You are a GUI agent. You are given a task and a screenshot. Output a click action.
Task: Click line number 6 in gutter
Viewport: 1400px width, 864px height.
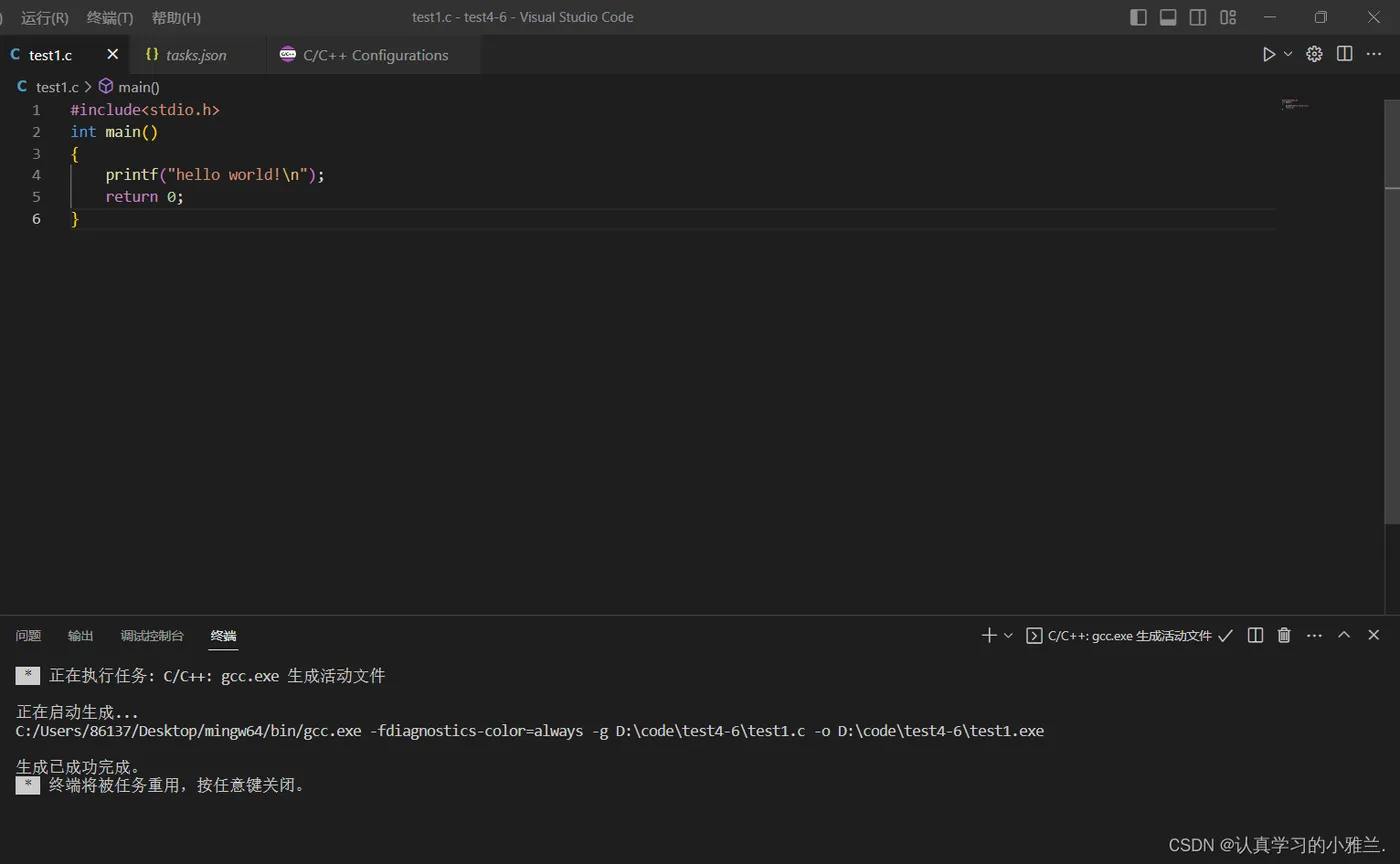(x=36, y=219)
